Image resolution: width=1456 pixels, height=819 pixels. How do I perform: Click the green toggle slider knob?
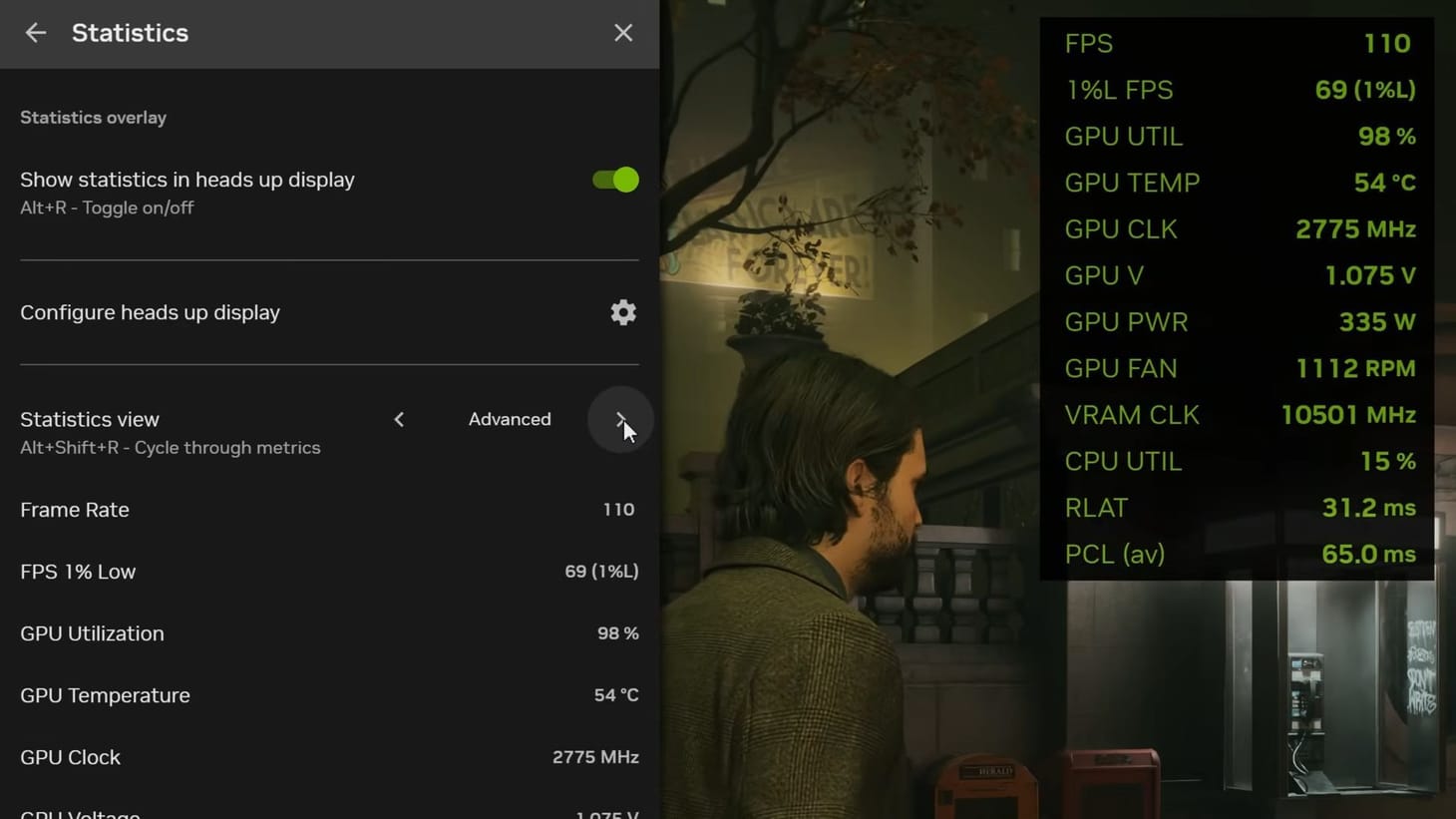(624, 180)
